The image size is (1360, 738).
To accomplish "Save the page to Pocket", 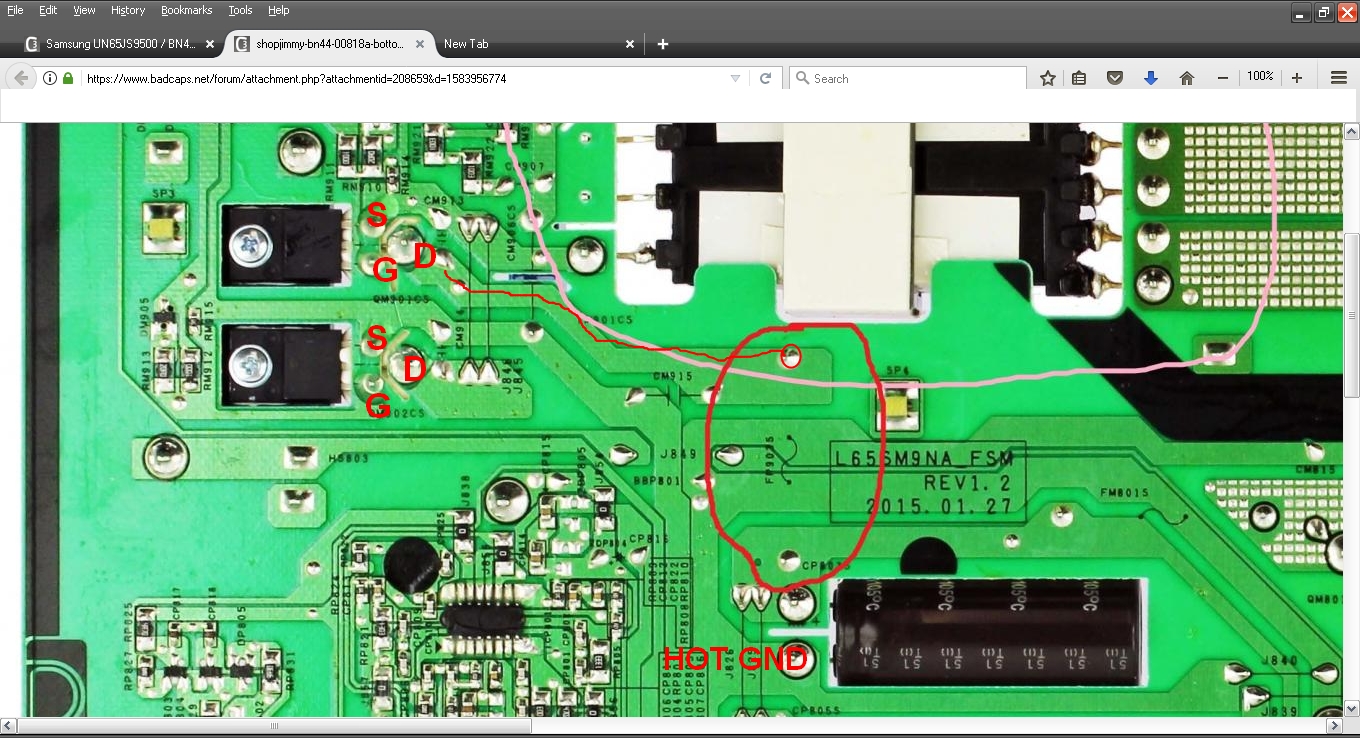I will click(1115, 78).
